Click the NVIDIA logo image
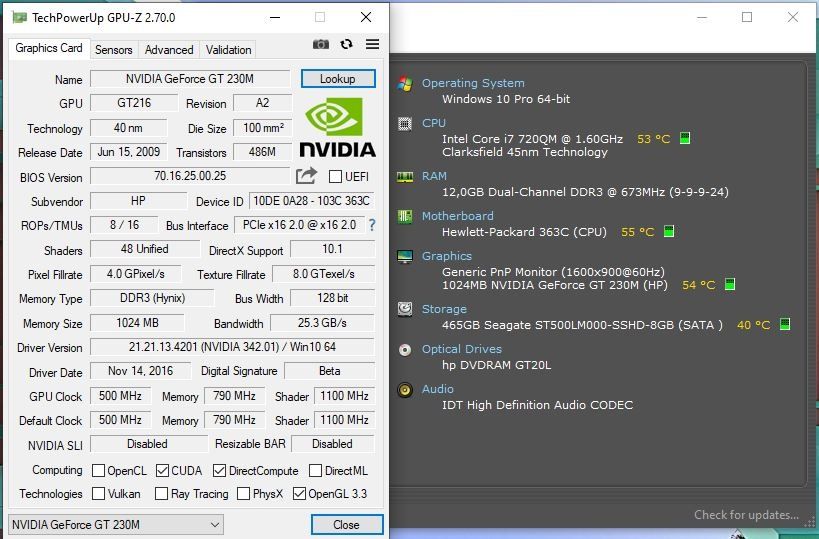This screenshot has height=539, width=819. (x=337, y=127)
